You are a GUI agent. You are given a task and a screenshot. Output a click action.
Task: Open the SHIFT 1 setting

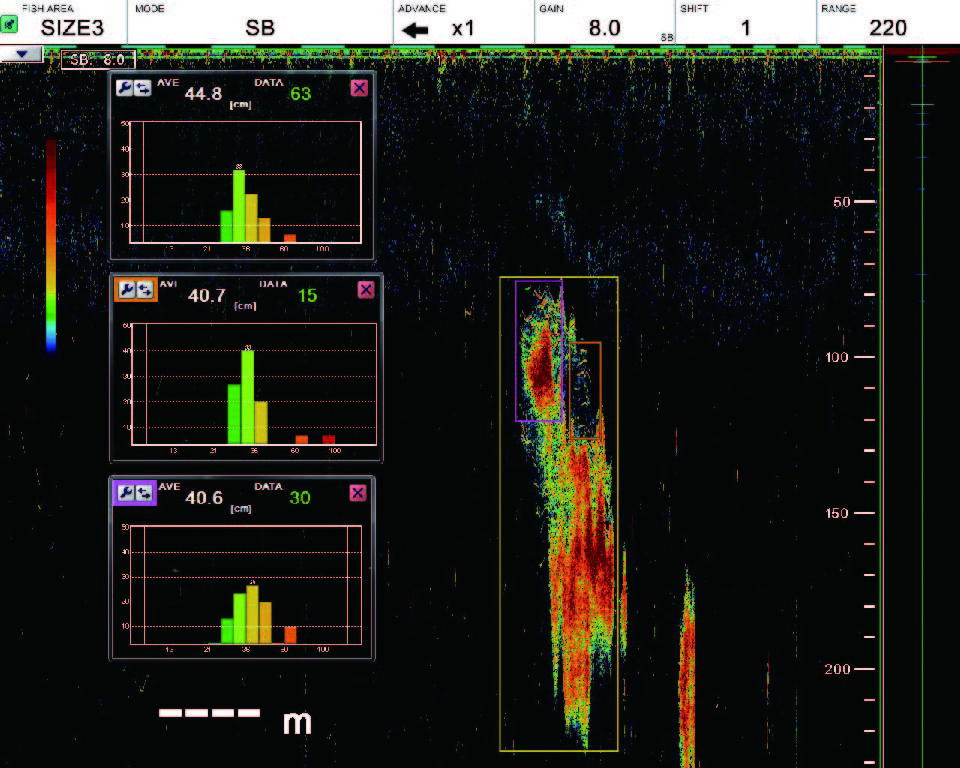tap(745, 28)
